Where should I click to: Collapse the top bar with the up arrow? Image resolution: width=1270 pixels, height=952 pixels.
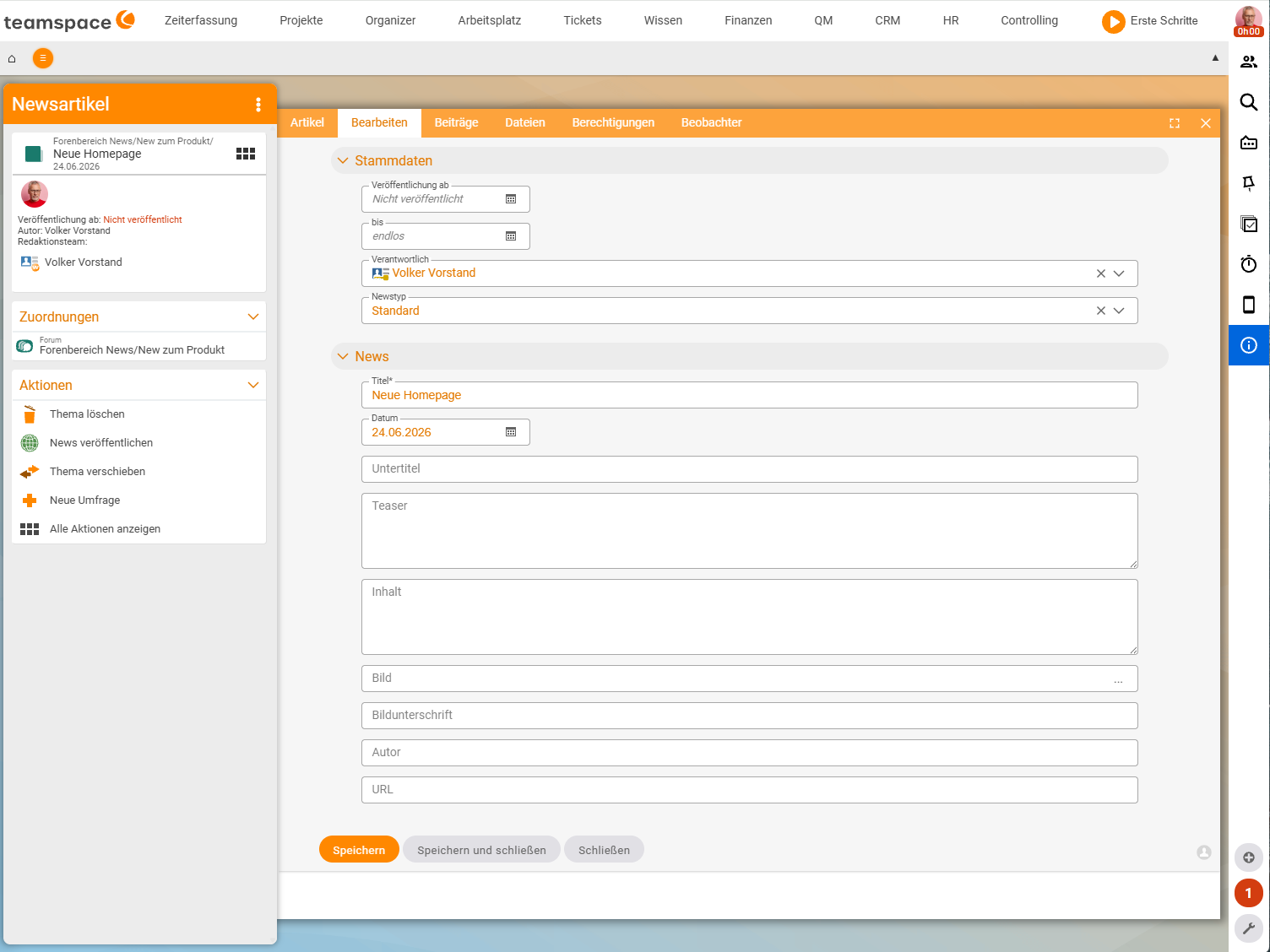click(x=1215, y=58)
